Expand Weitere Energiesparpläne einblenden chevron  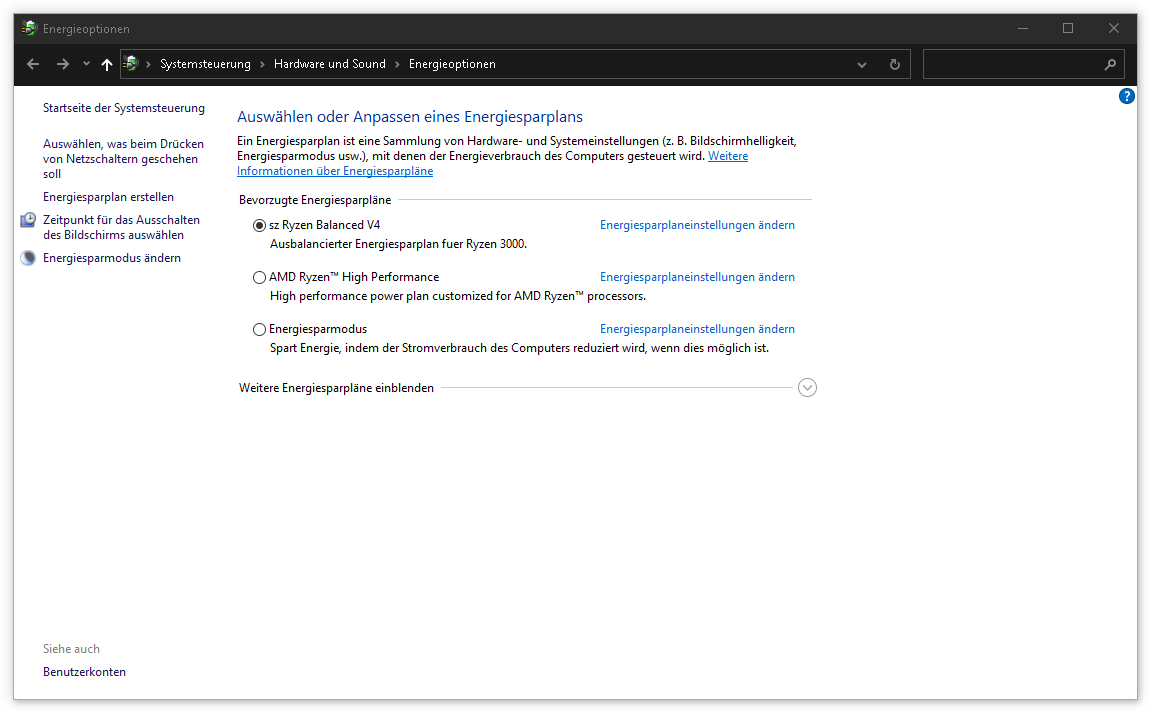click(x=807, y=388)
